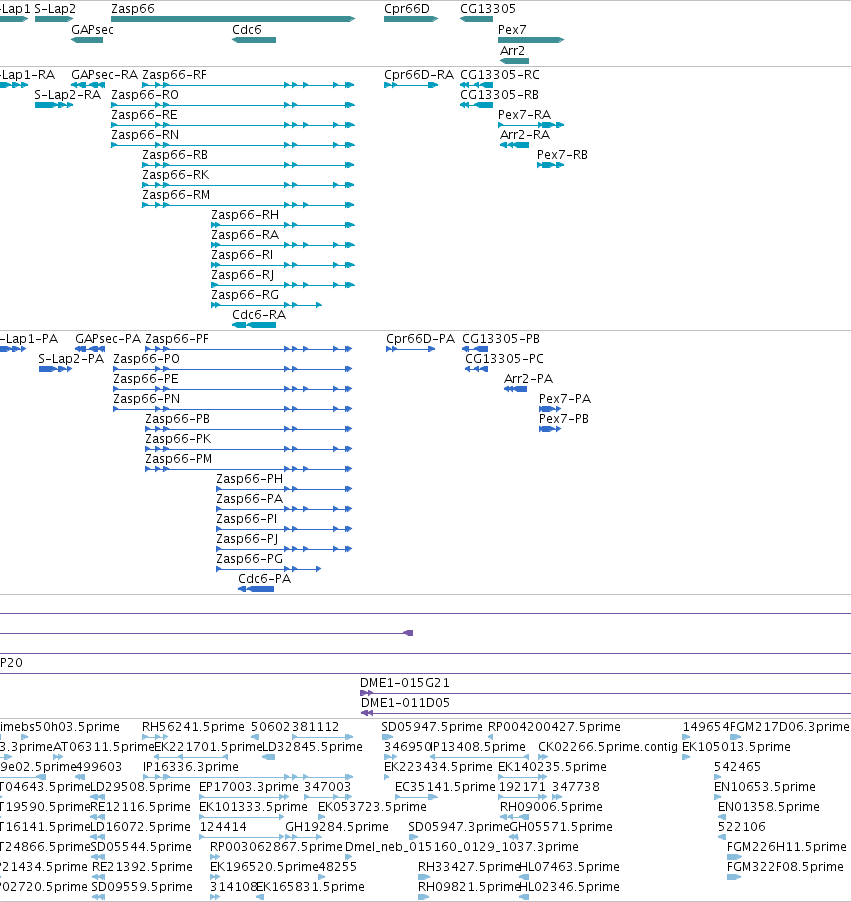Image resolution: width=851 pixels, height=902 pixels.
Task: Select EST EN10653.5prime
Action: coord(765,786)
